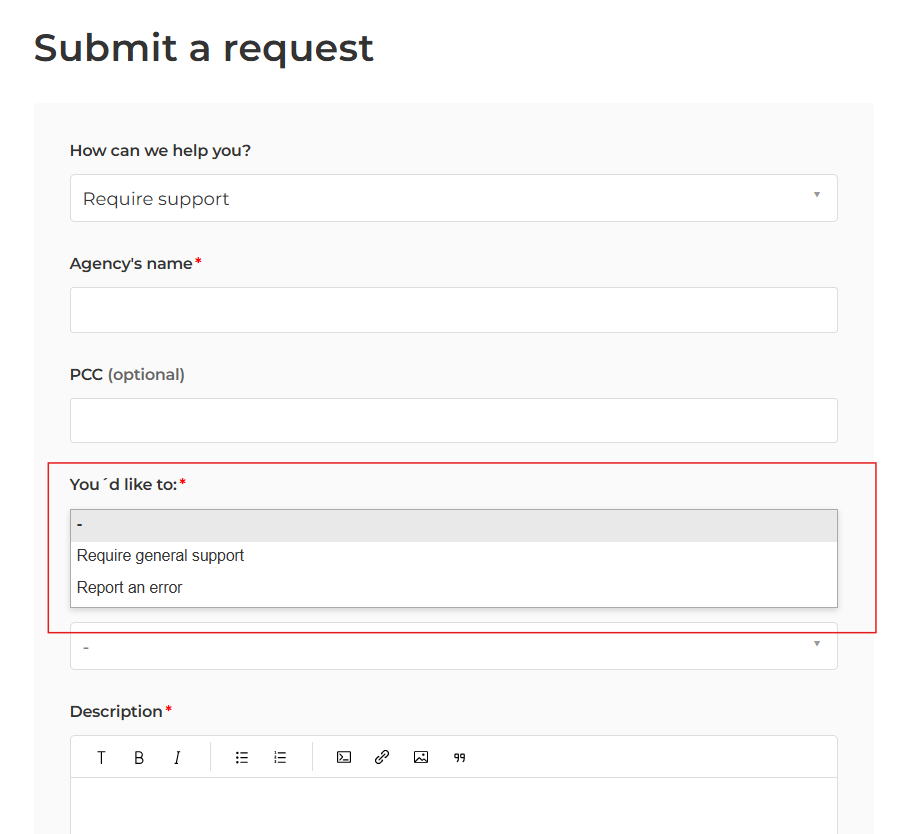Insert a block quote
Viewport: 903px width, 834px height.
460,758
